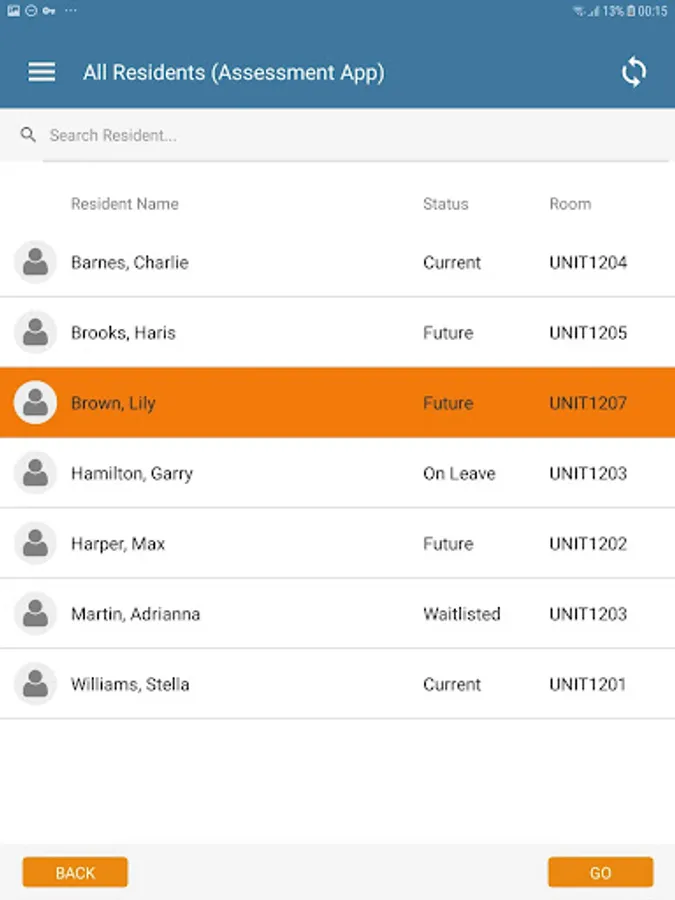This screenshot has width=675, height=900.
Task: Select resident name Williams, Stella
Action: point(130,684)
